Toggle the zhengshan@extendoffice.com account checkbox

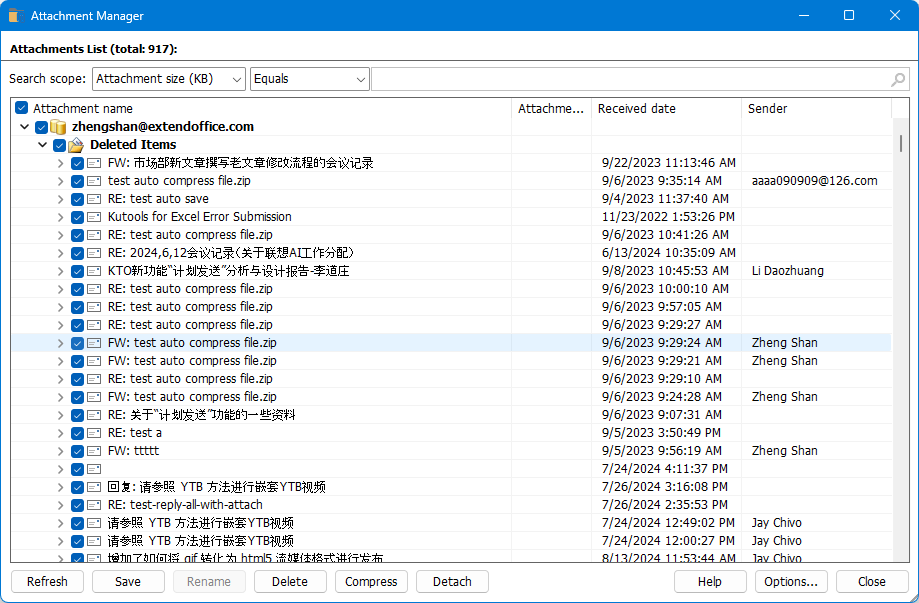click(41, 126)
